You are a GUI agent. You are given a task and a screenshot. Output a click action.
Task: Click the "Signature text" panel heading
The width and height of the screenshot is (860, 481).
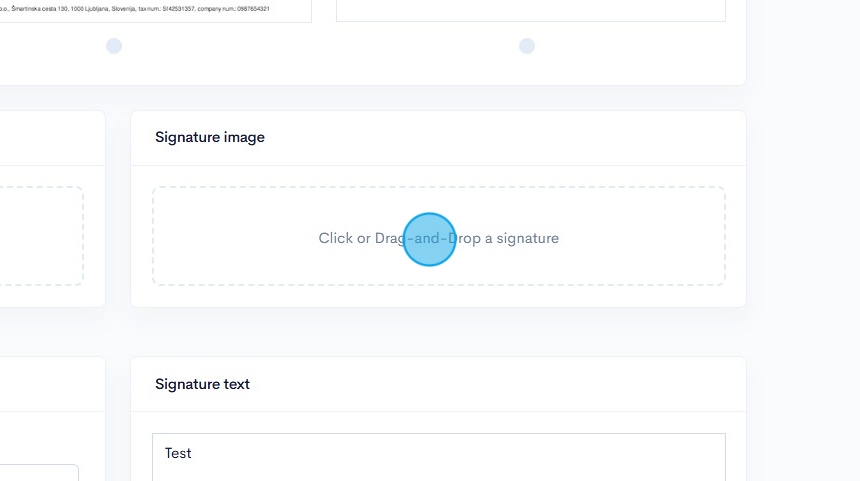click(203, 384)
